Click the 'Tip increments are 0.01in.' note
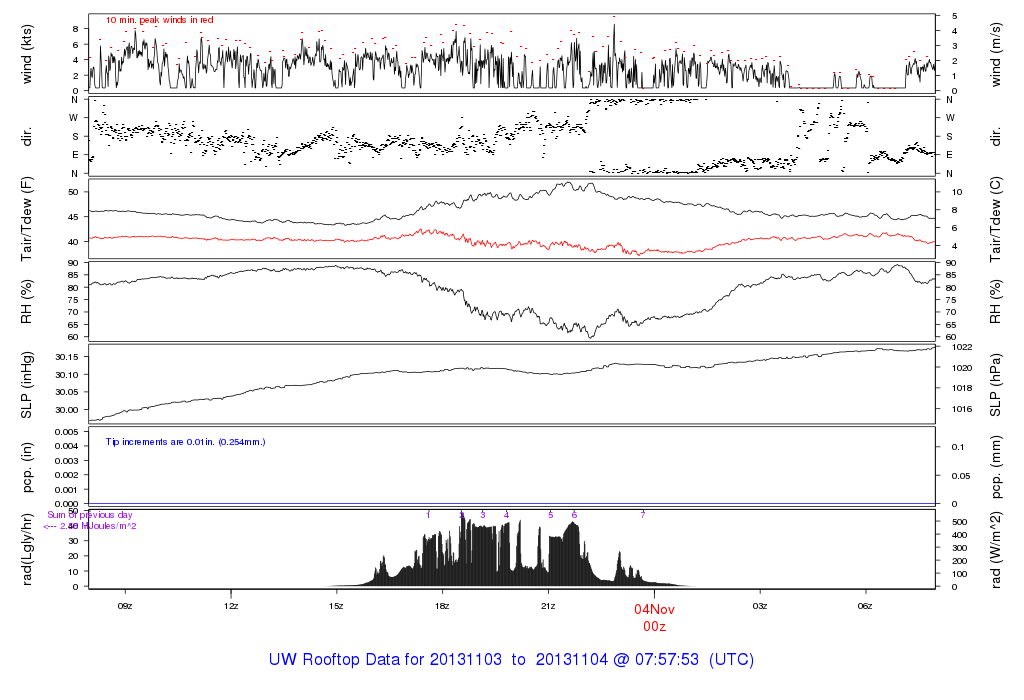The height and width of the screenshot is (700, 1024). click(185, 441)
